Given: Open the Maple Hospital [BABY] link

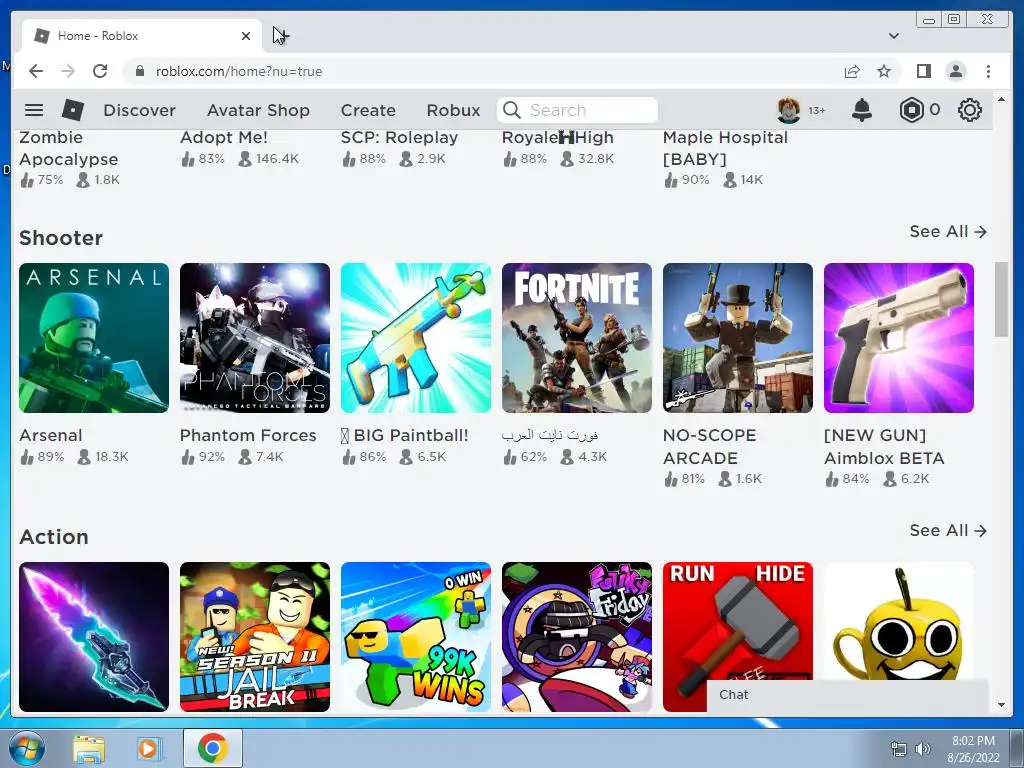Looking at the screenshot, I should click(725, 148).
